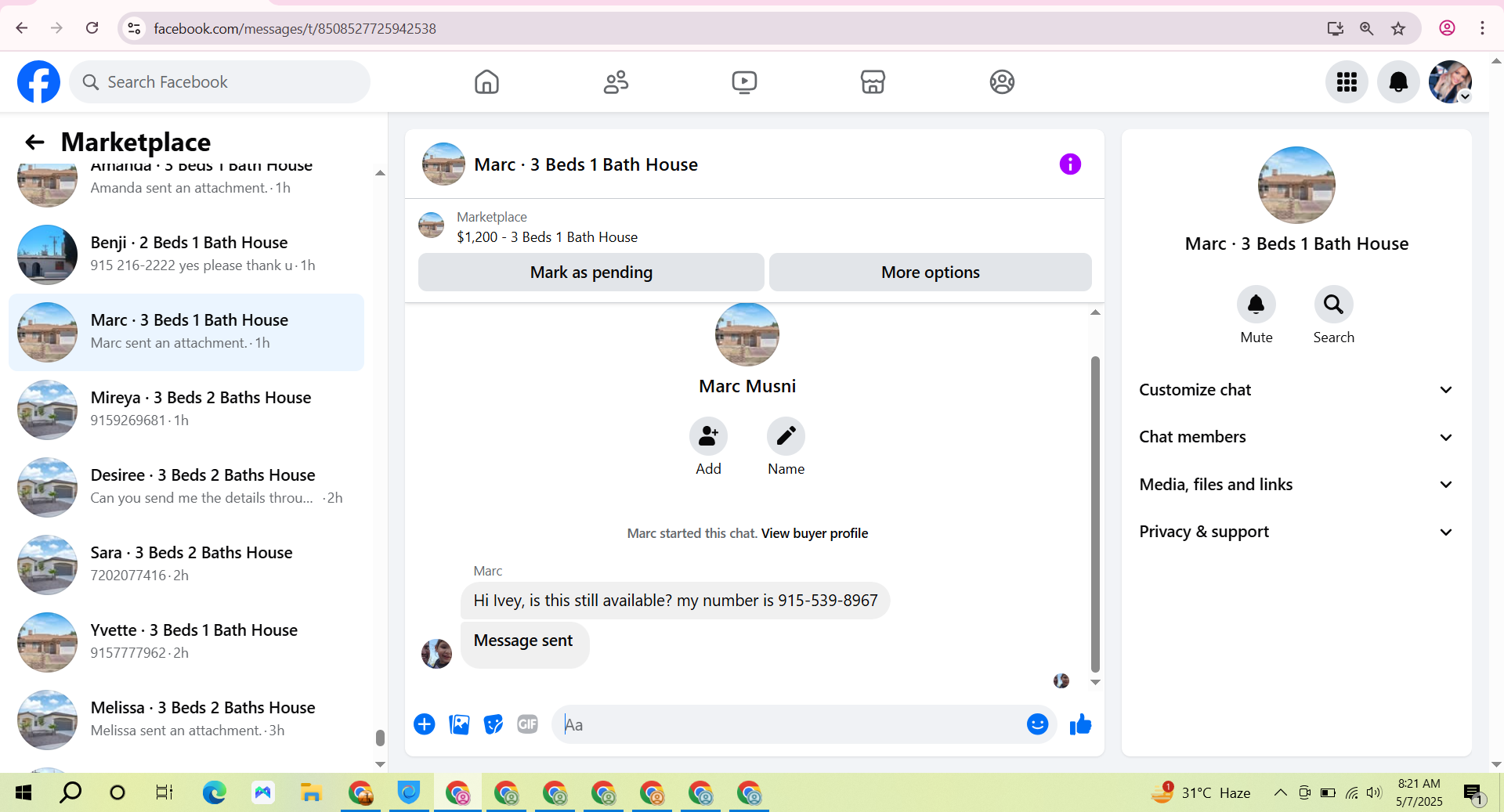Expand Media, files and links section
This screenshot has width=1504, height=812.
point(1296,485)
